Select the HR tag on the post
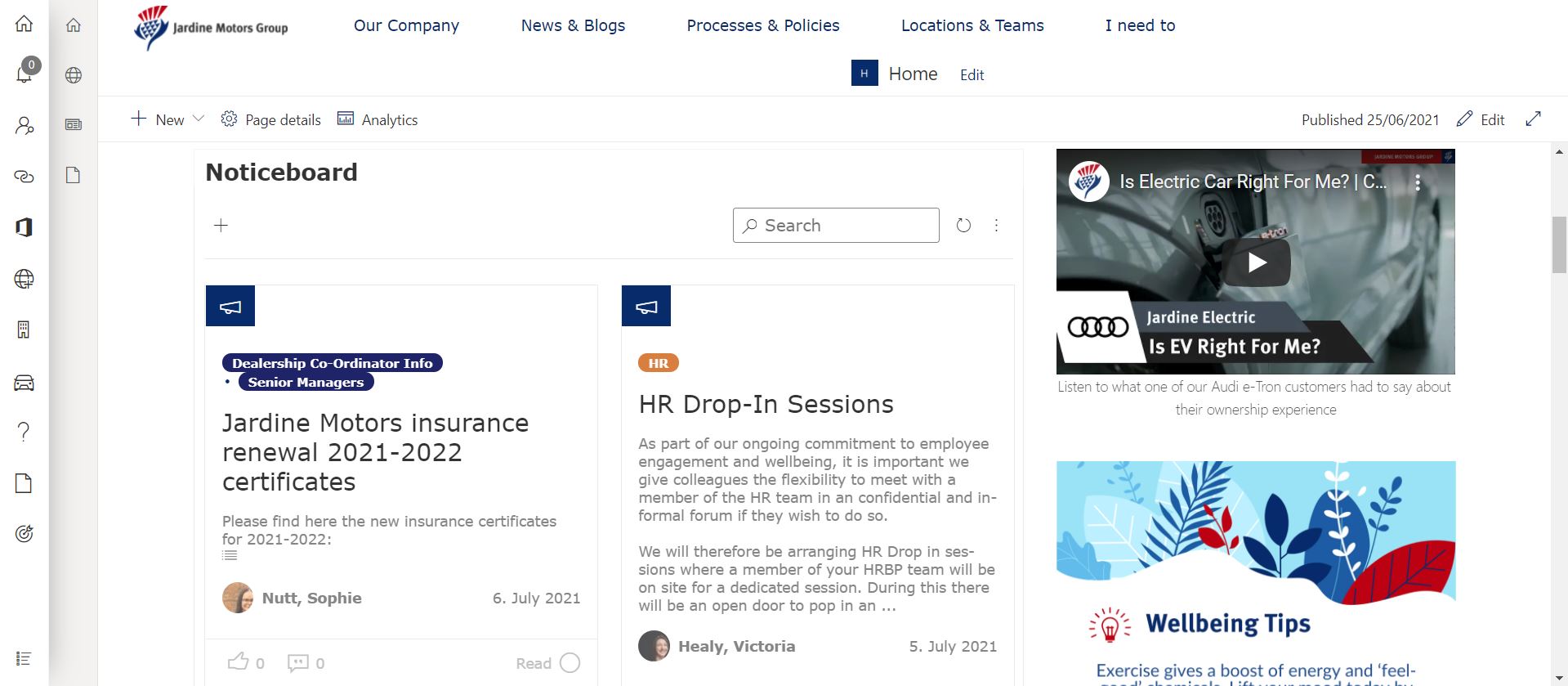 pos(658,363)
